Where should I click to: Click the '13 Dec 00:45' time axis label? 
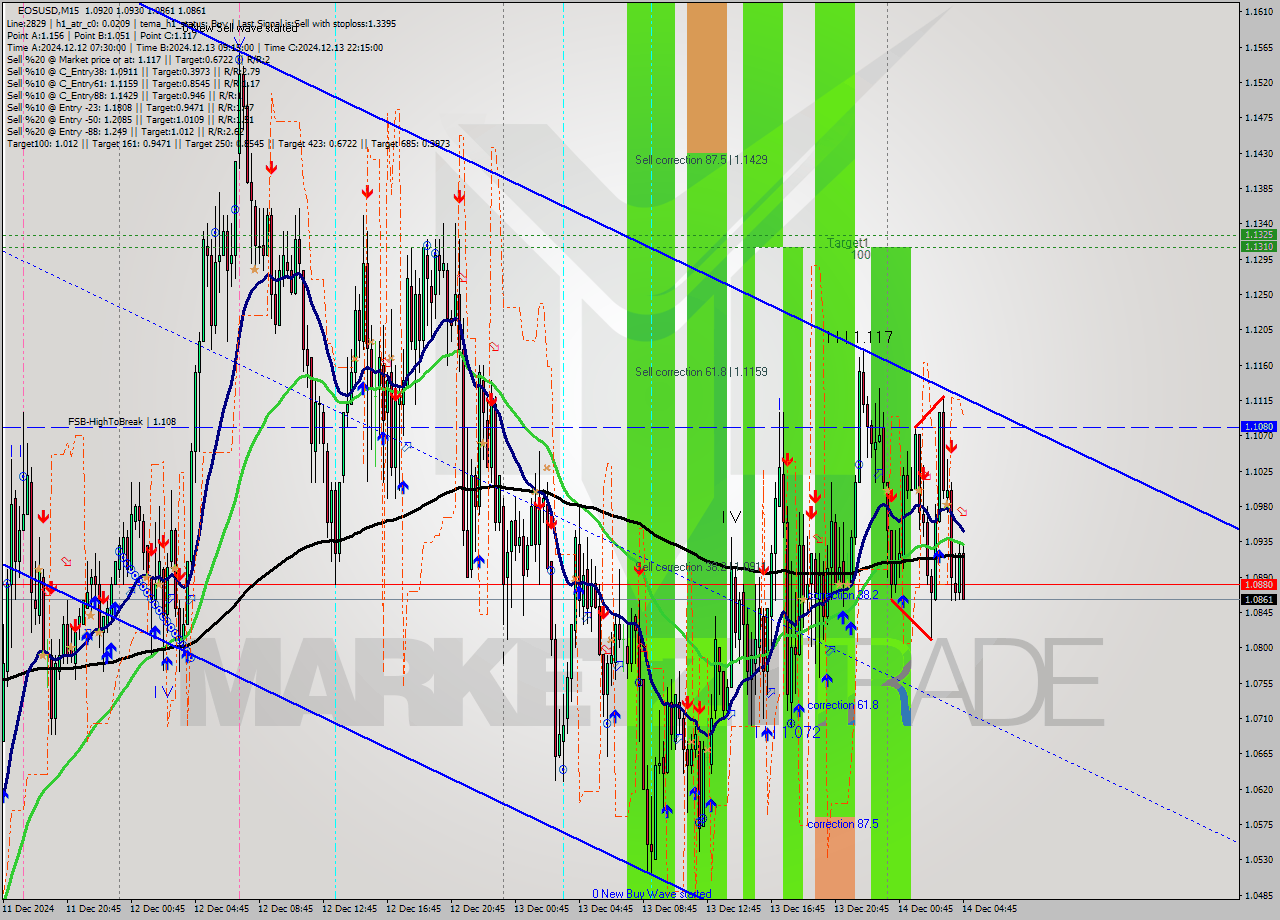click(x=539, y=909)
